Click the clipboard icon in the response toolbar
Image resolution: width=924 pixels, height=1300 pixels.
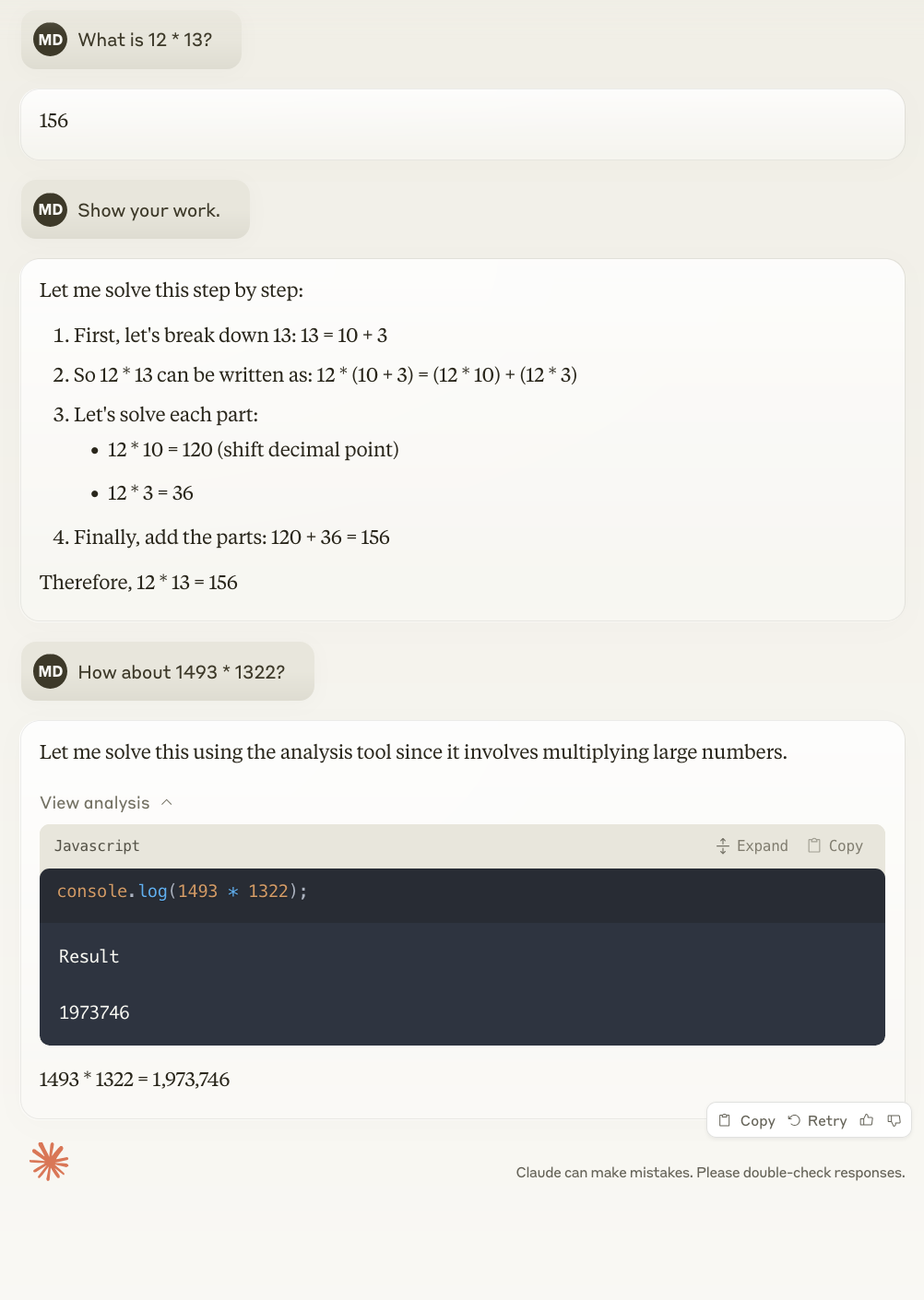[x=725, y=1120]
